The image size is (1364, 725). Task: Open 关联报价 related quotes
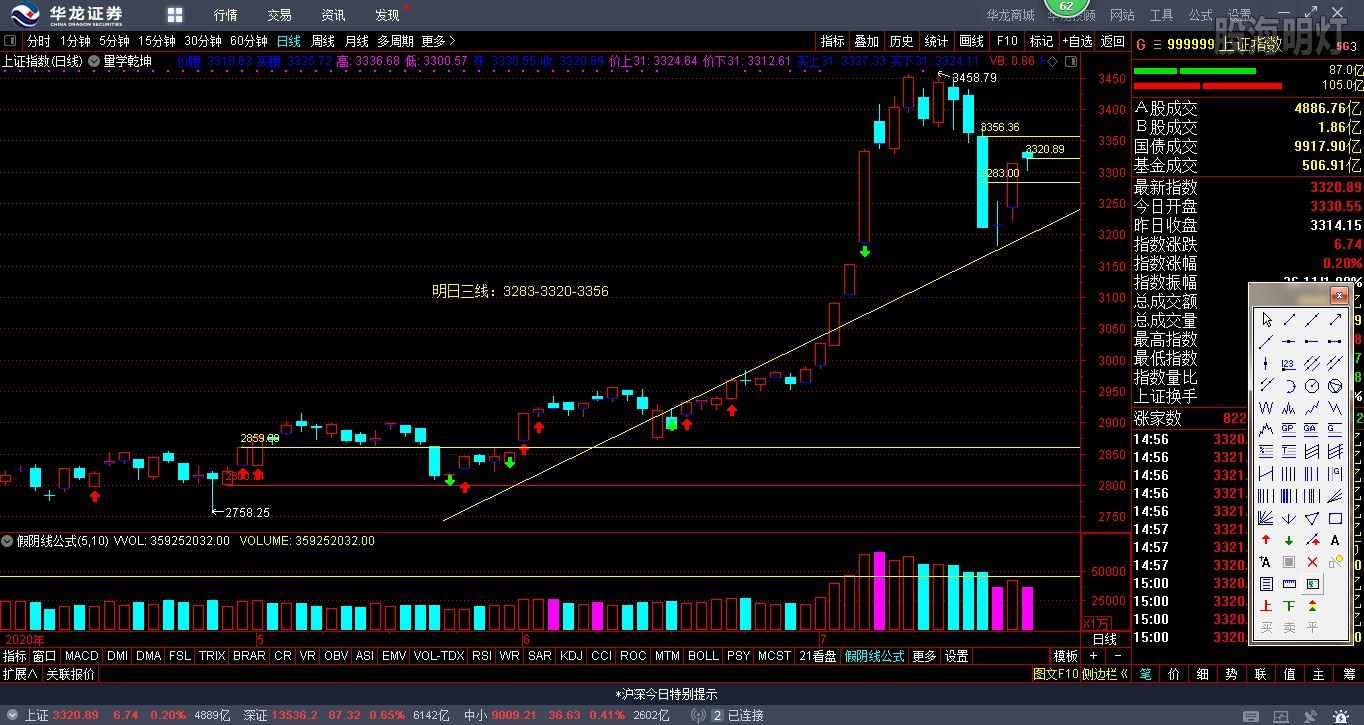(71, 674)
